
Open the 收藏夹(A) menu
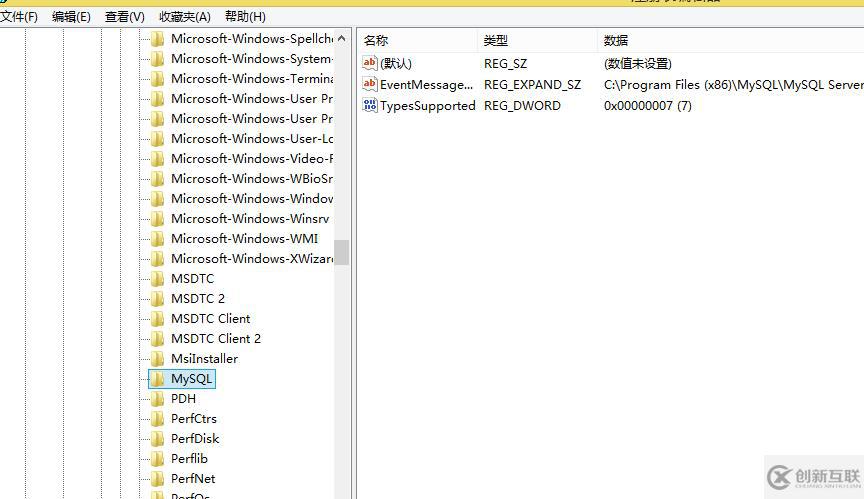(x=185, y=17)
